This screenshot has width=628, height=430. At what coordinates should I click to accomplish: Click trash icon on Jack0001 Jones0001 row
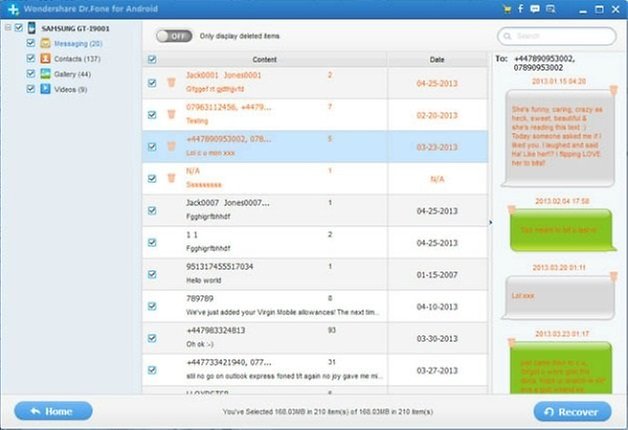(171, 82)
